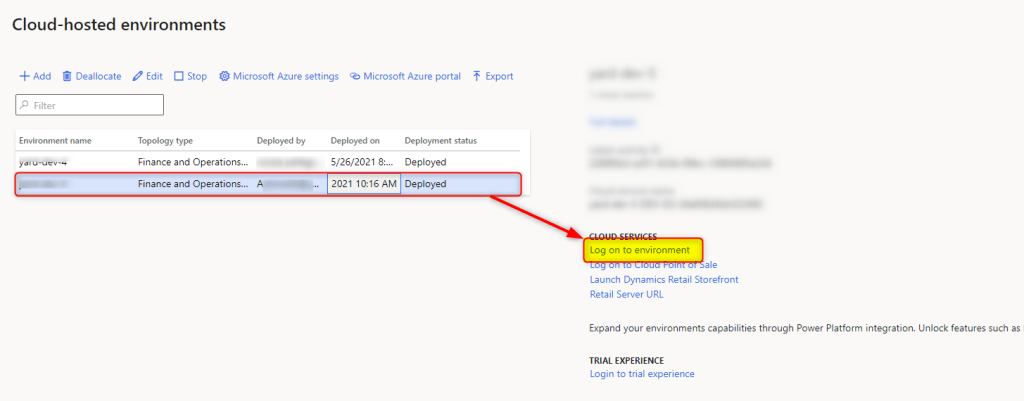Click the Edit pencil icon
1024x401 pixels.
pos(138,76)
